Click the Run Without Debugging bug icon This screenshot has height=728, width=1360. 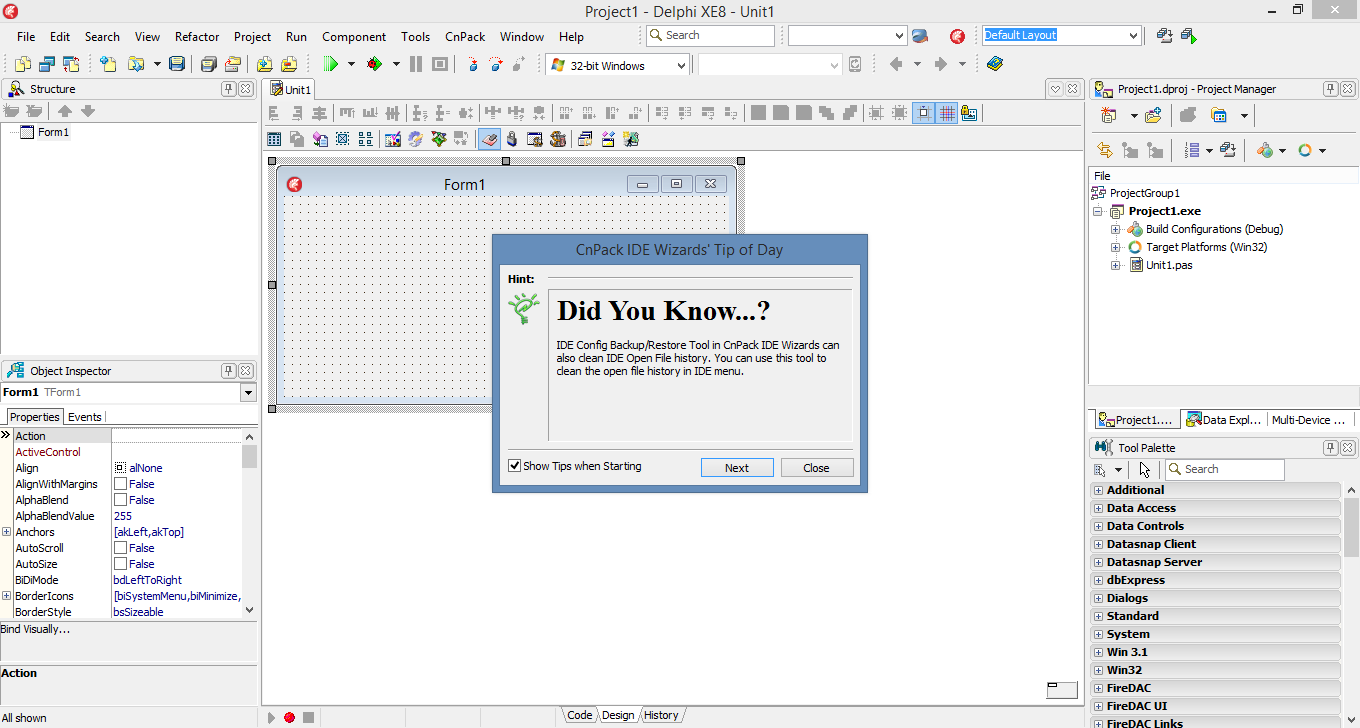(374, 64)
